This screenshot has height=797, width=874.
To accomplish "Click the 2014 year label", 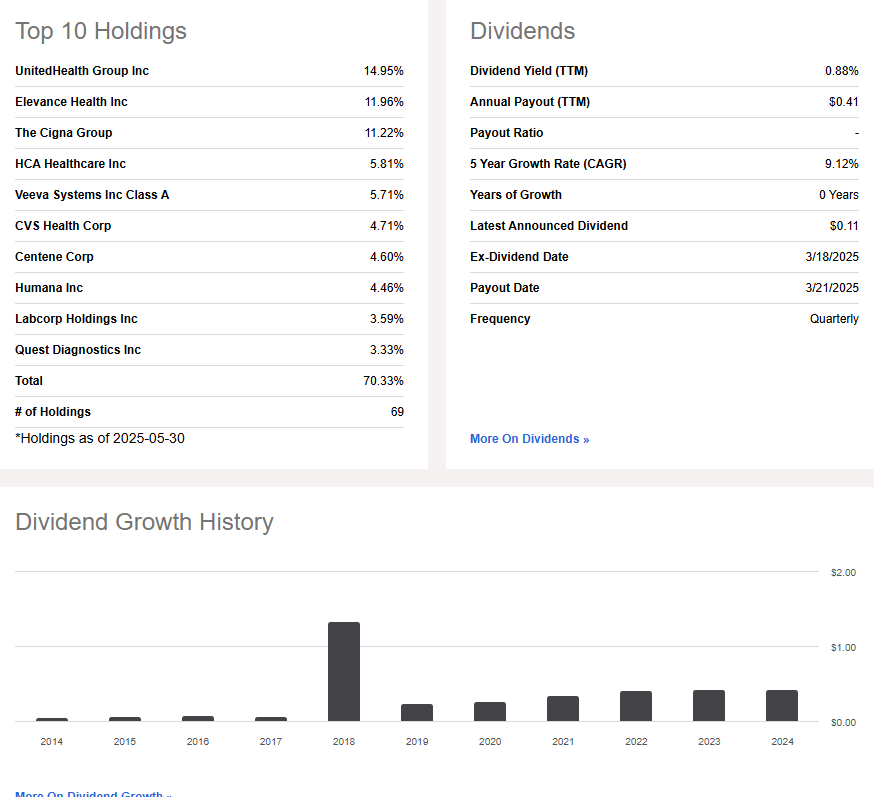I will tap(51, 741).
